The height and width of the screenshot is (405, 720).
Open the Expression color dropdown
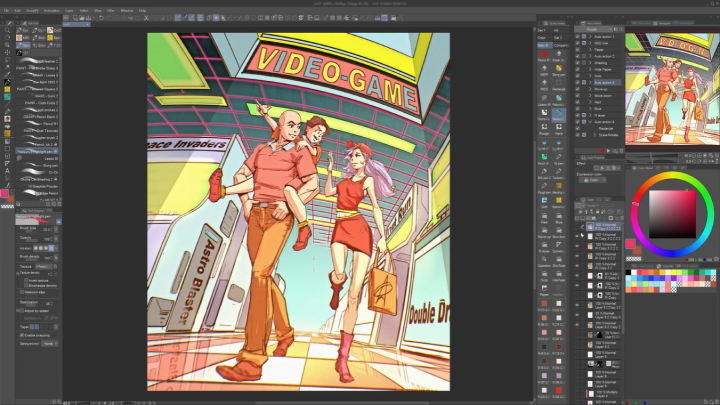592,180
